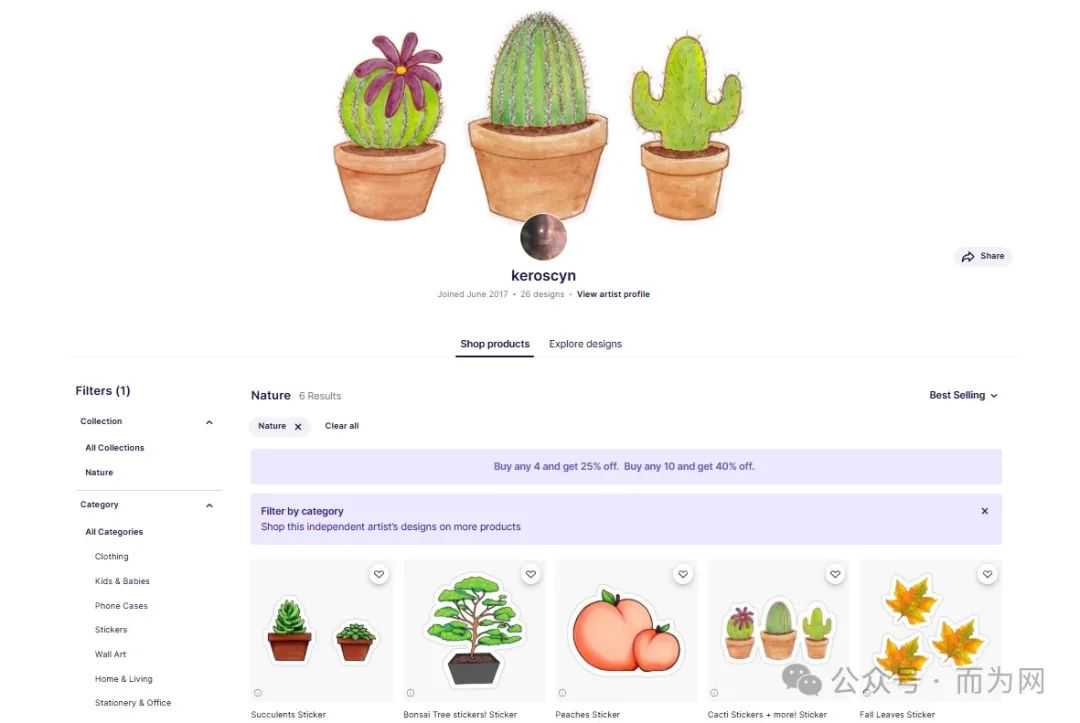
Task: Open the Best Selling sort dropdown
Action: (963, 395)
